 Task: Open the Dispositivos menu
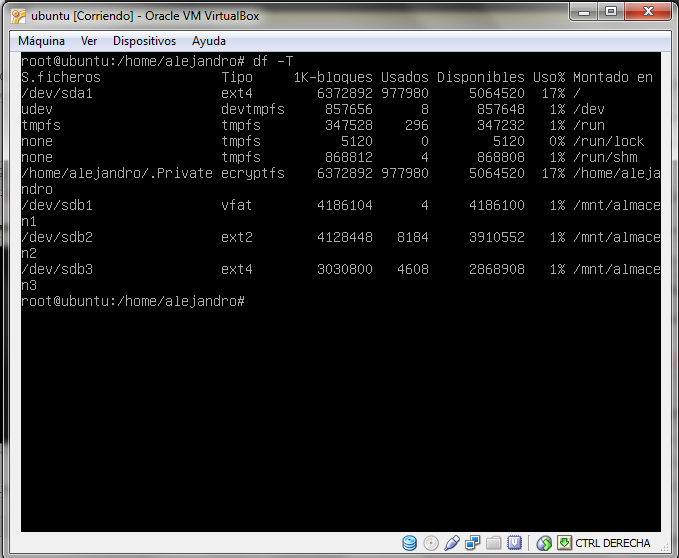[x=144, y=41]
